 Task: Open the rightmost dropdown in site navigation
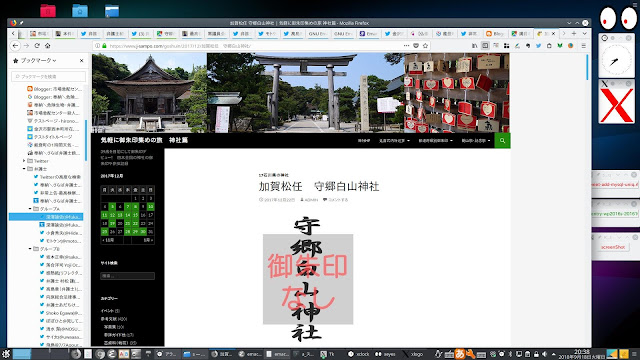point(476,140)
